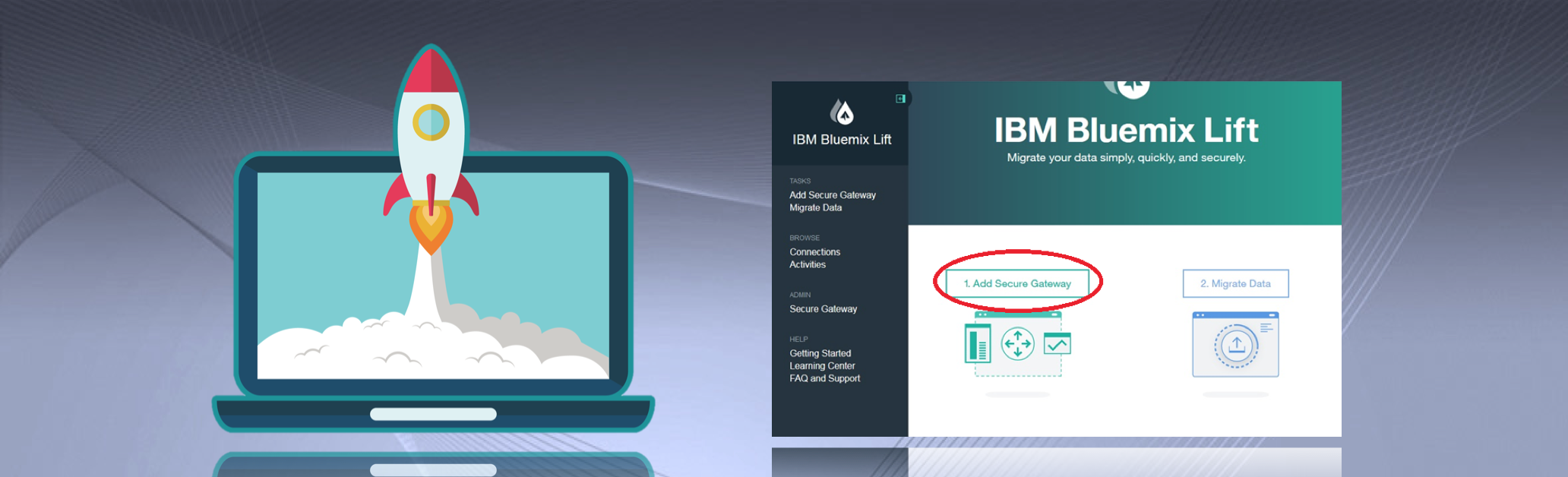Click the partial rocket logo atop the banner
The image size is (1568, 477).
tap(1128, 88)
